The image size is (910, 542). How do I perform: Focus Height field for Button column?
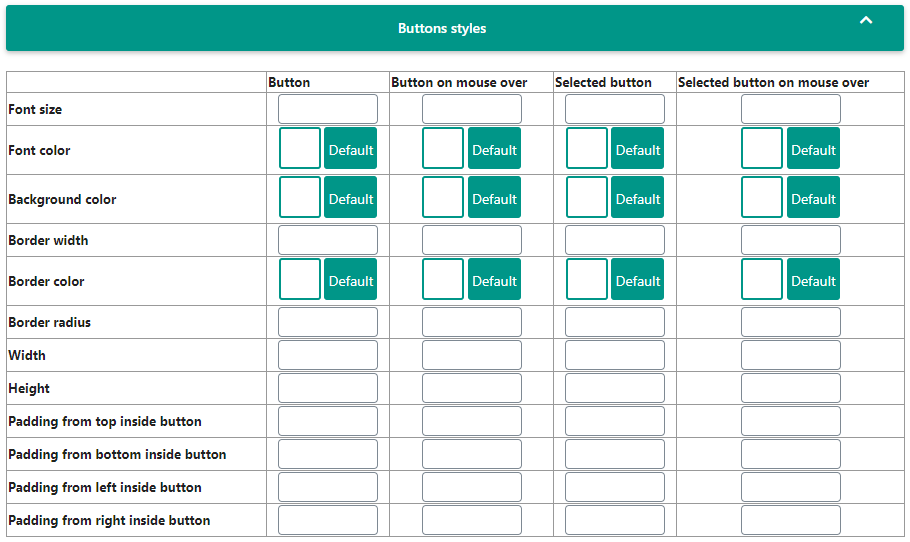pos(328,388)
